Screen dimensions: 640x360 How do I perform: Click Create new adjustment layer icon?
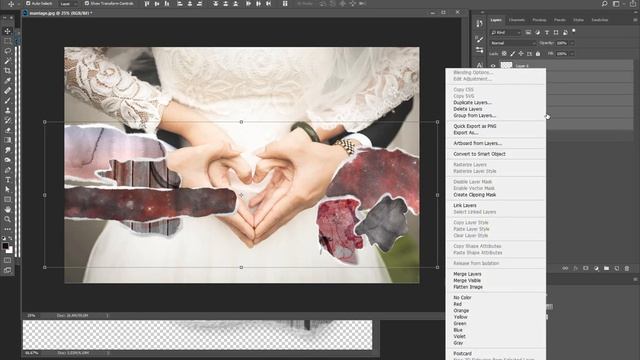point(596,268)
